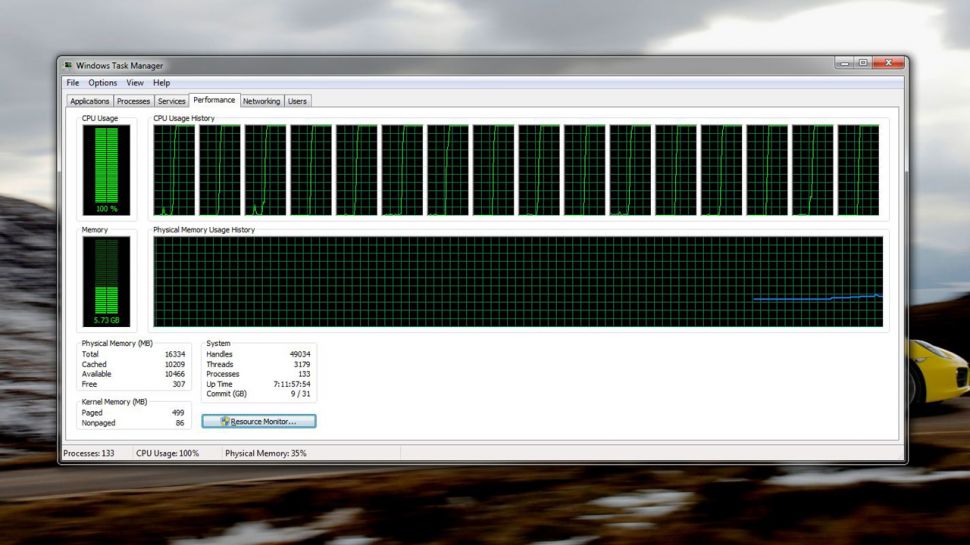Image resolution: width=970 pixels, height=545 pixels.
Task: Switch to the Networking tab
Action: pos(262,101)
